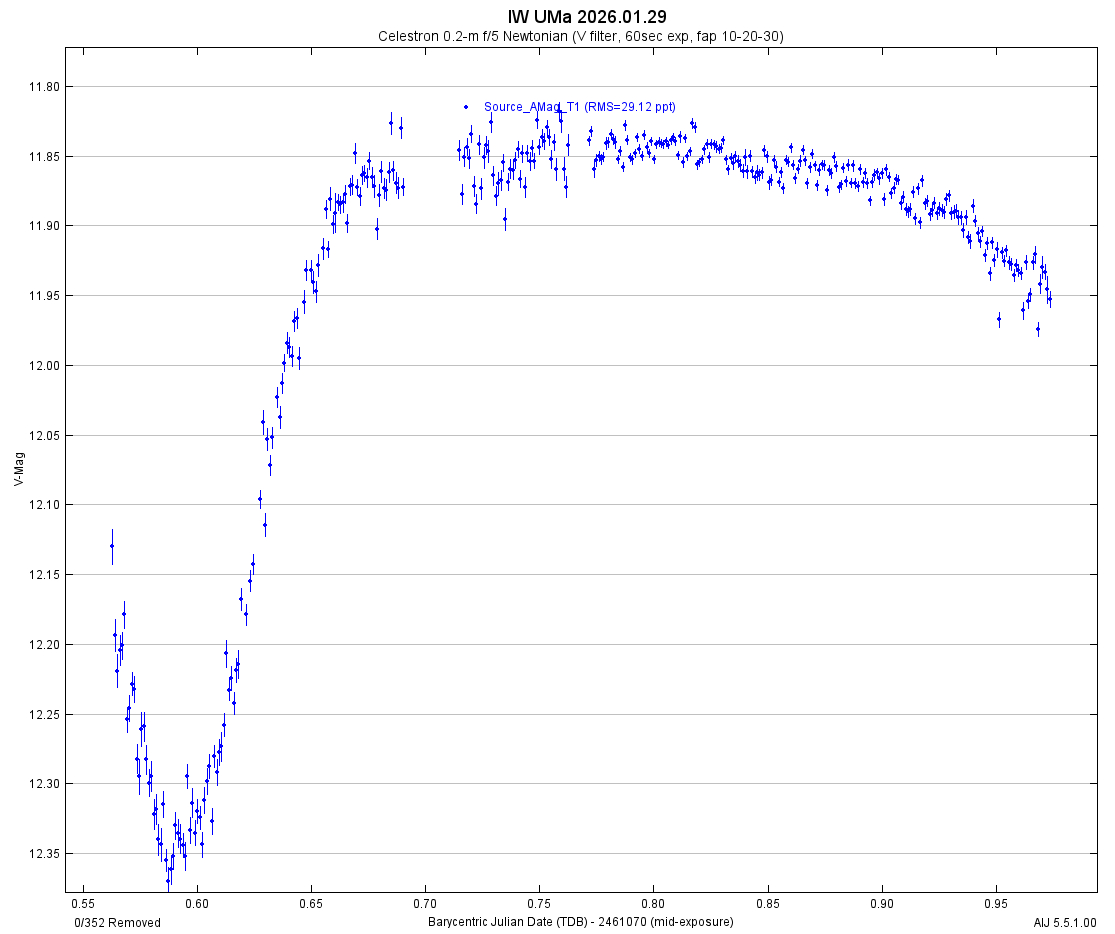
Task: Click the Source_AMag_T1 legend label
Action: (x=580, y=106)
